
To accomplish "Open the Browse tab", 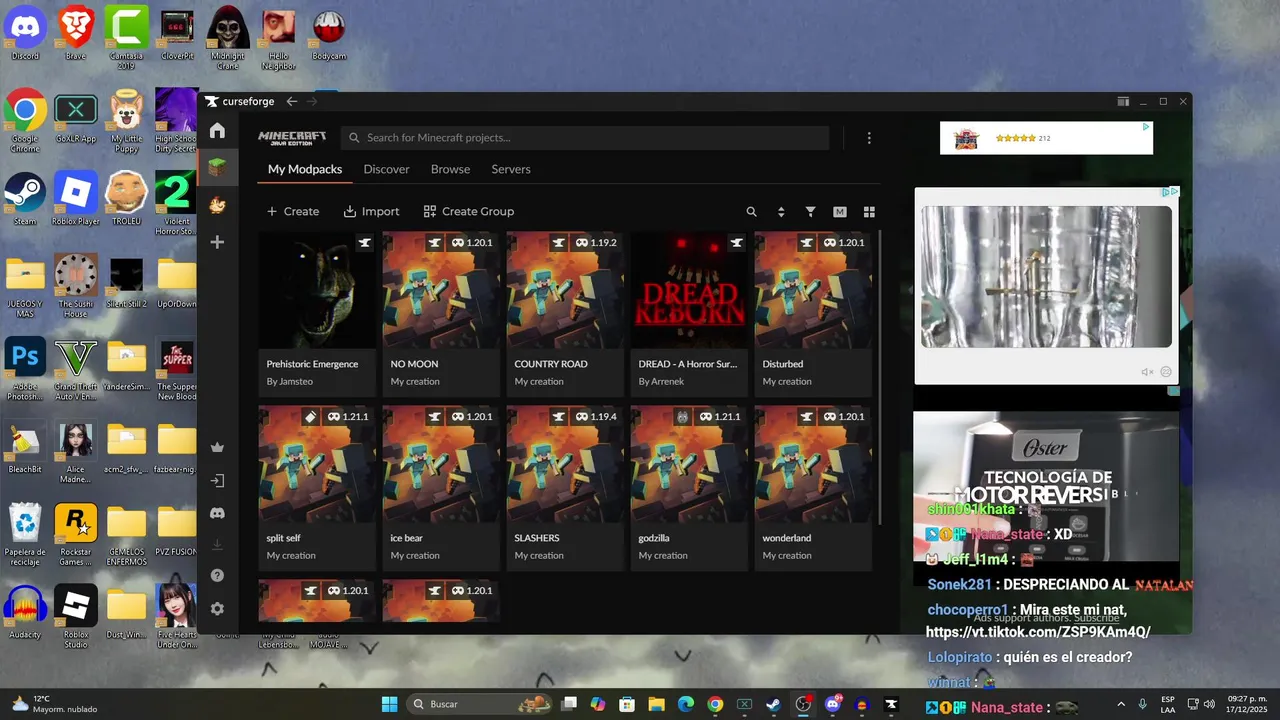I will coord(450,169).
